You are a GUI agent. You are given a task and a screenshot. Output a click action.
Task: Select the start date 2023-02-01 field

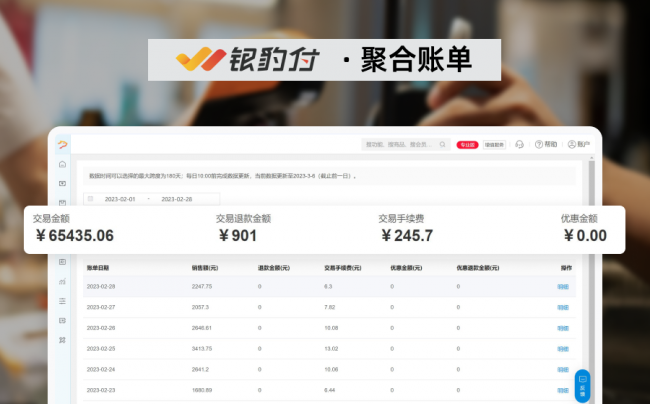[120, 199]
